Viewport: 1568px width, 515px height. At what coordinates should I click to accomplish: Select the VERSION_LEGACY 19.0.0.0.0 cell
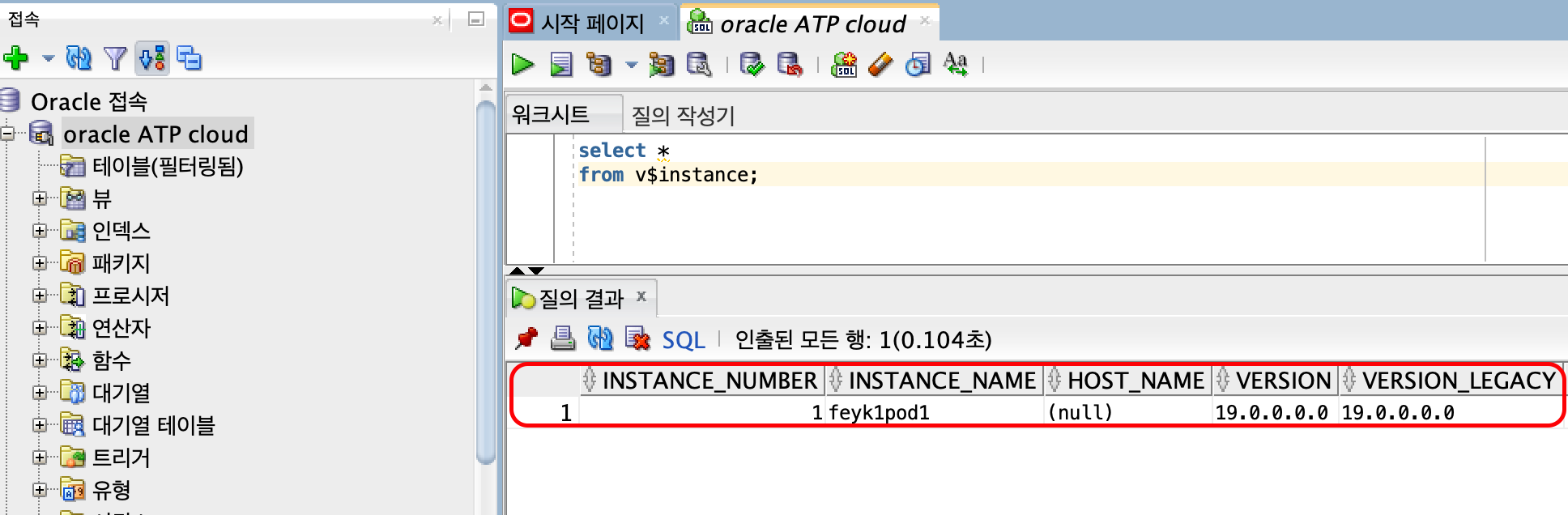coord(1450,412)
